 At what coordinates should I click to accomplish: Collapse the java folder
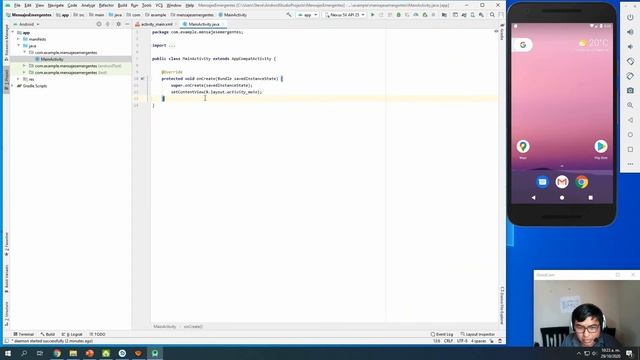(19, 46)
